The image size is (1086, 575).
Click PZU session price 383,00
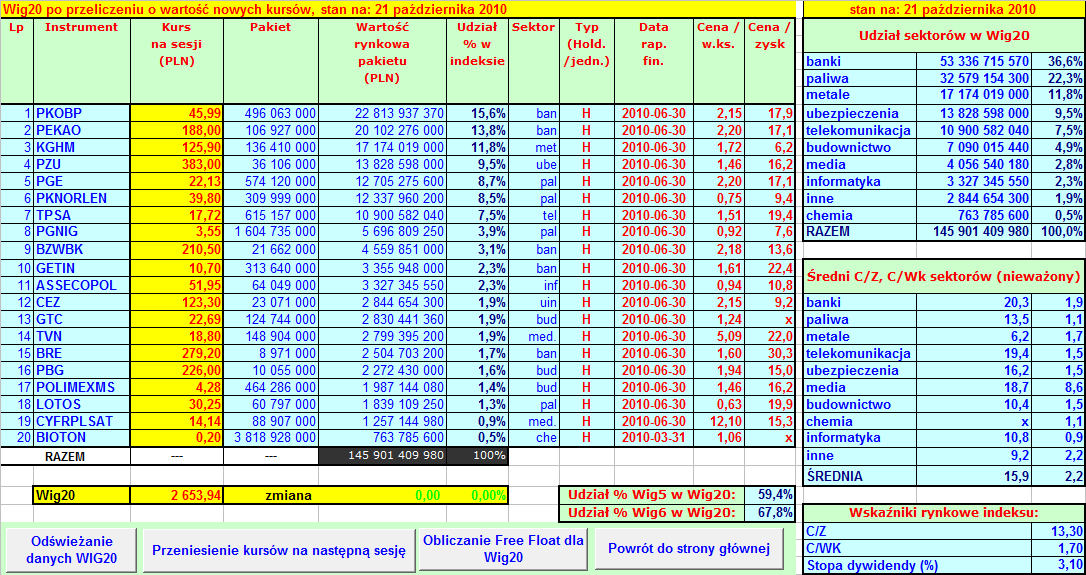coord(177,163)
